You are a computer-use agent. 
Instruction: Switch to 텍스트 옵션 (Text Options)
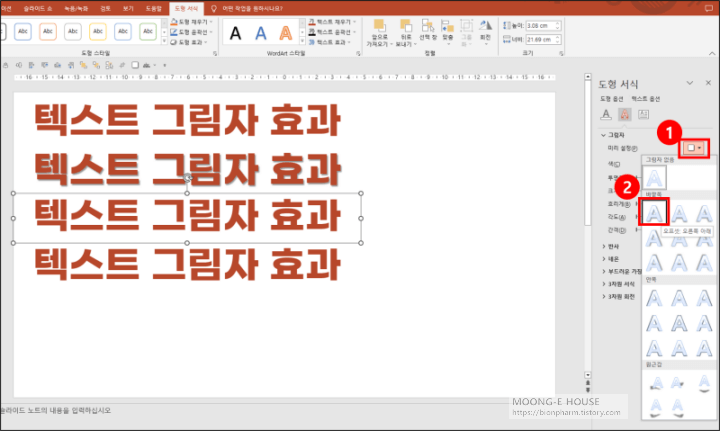(646, 99)
